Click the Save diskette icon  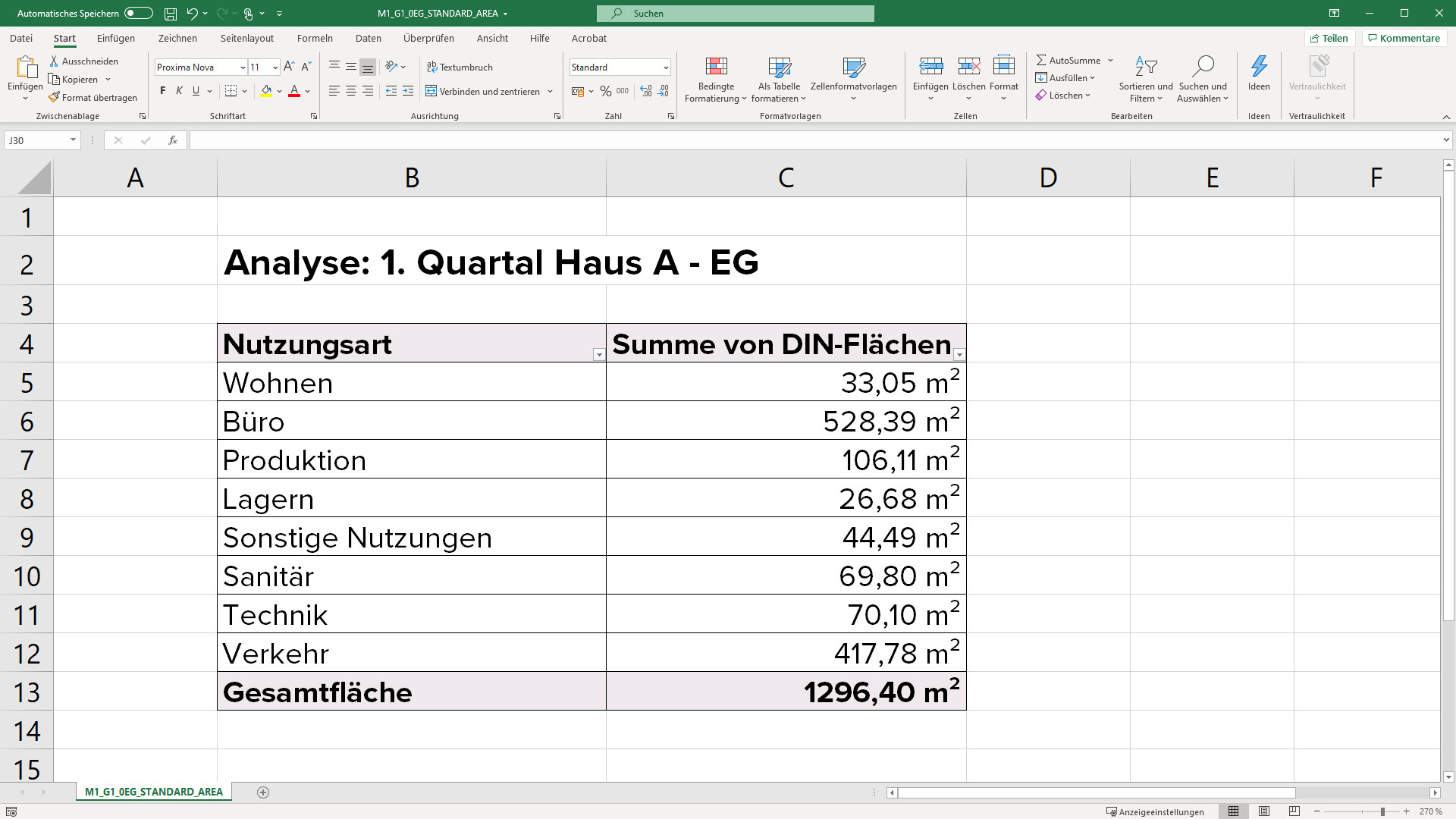pyautogui.click(x=171, y=14)
